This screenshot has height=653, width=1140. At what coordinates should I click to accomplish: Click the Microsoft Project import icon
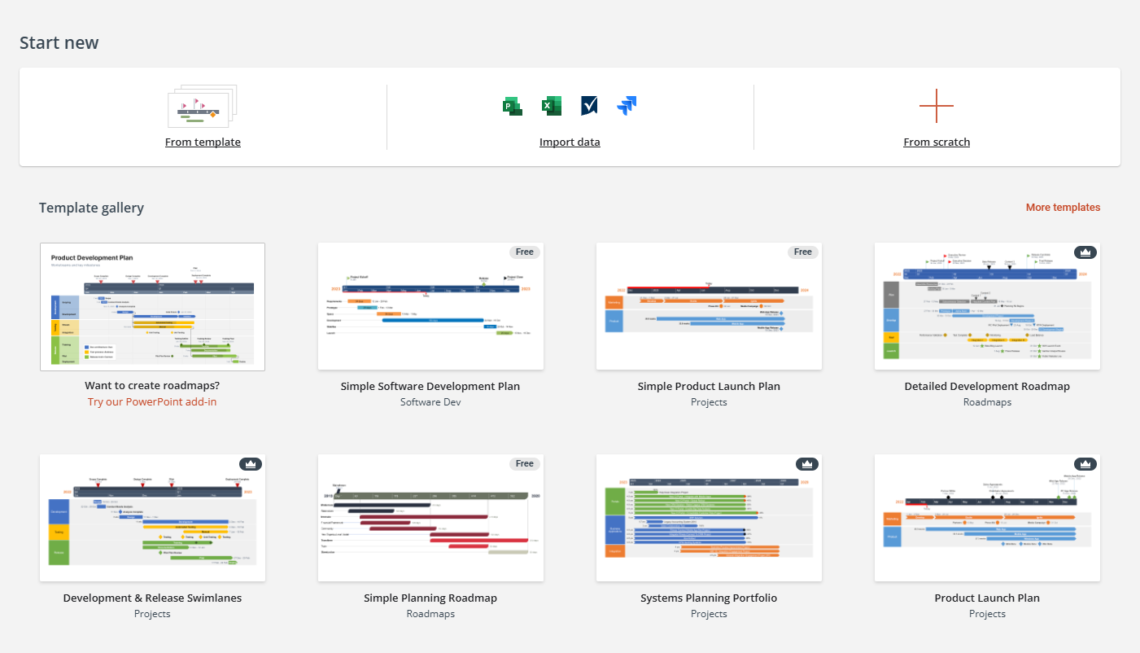tap(513, 106)
